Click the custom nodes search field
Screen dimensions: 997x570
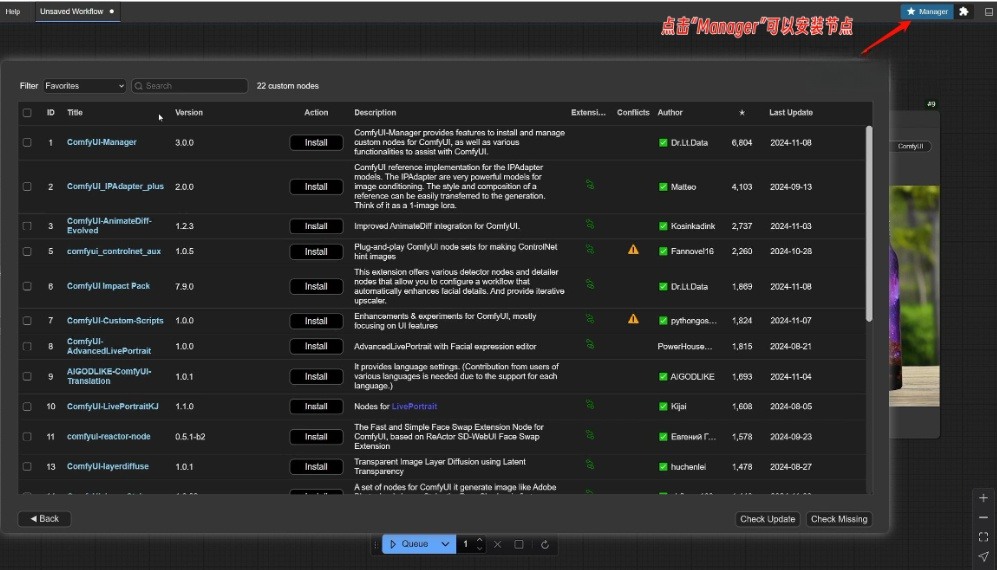click(x=190, y=86)
